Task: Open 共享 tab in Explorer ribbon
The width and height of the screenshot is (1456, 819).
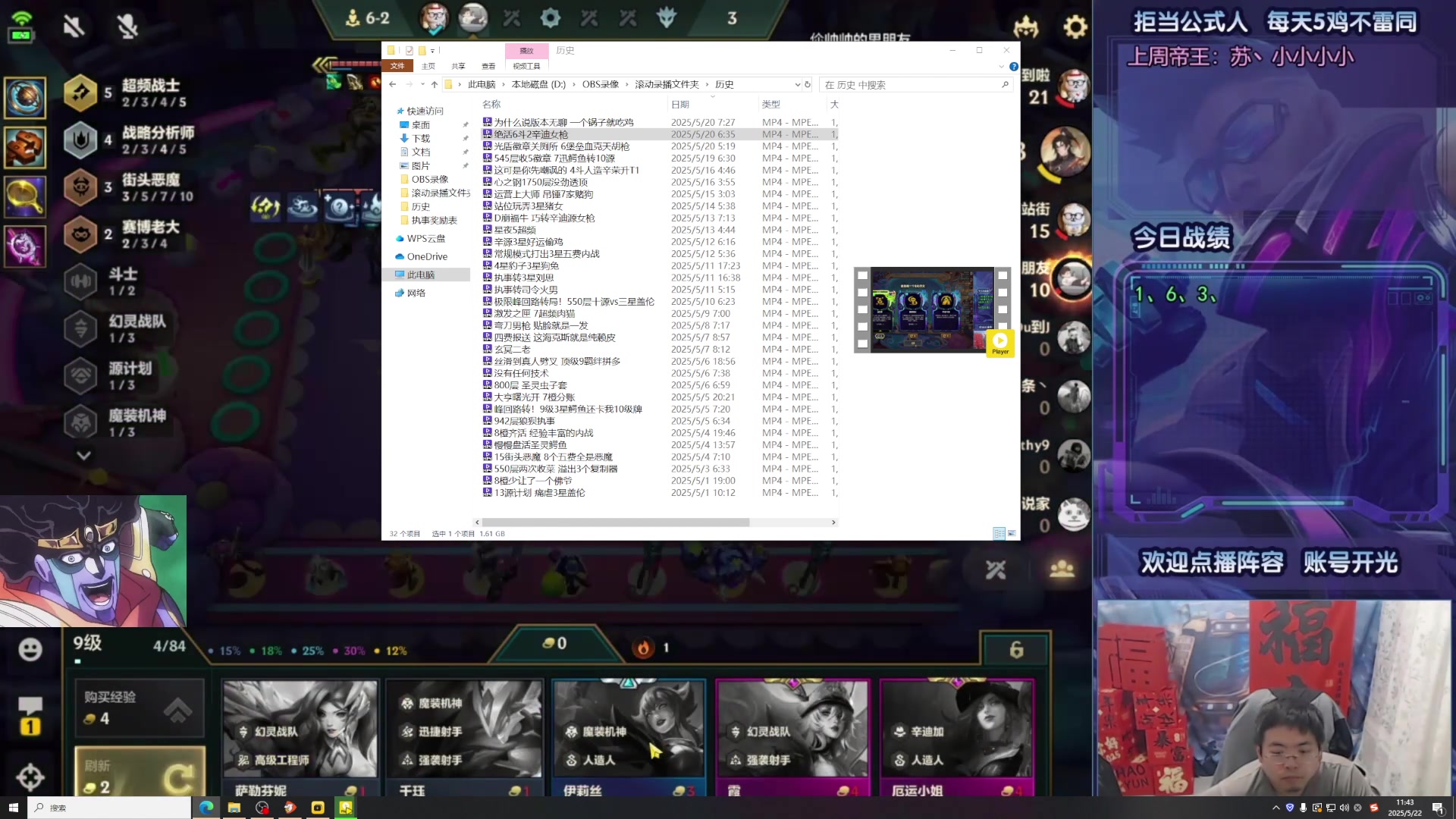Action: point(458,66)
